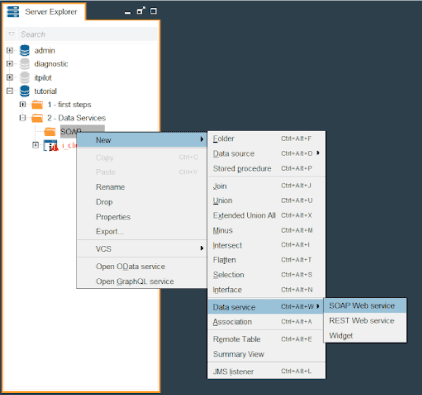Click the '1 - first steps' folder icon
Viewport: 422px width, 395px height.
(x=37, y=105)
